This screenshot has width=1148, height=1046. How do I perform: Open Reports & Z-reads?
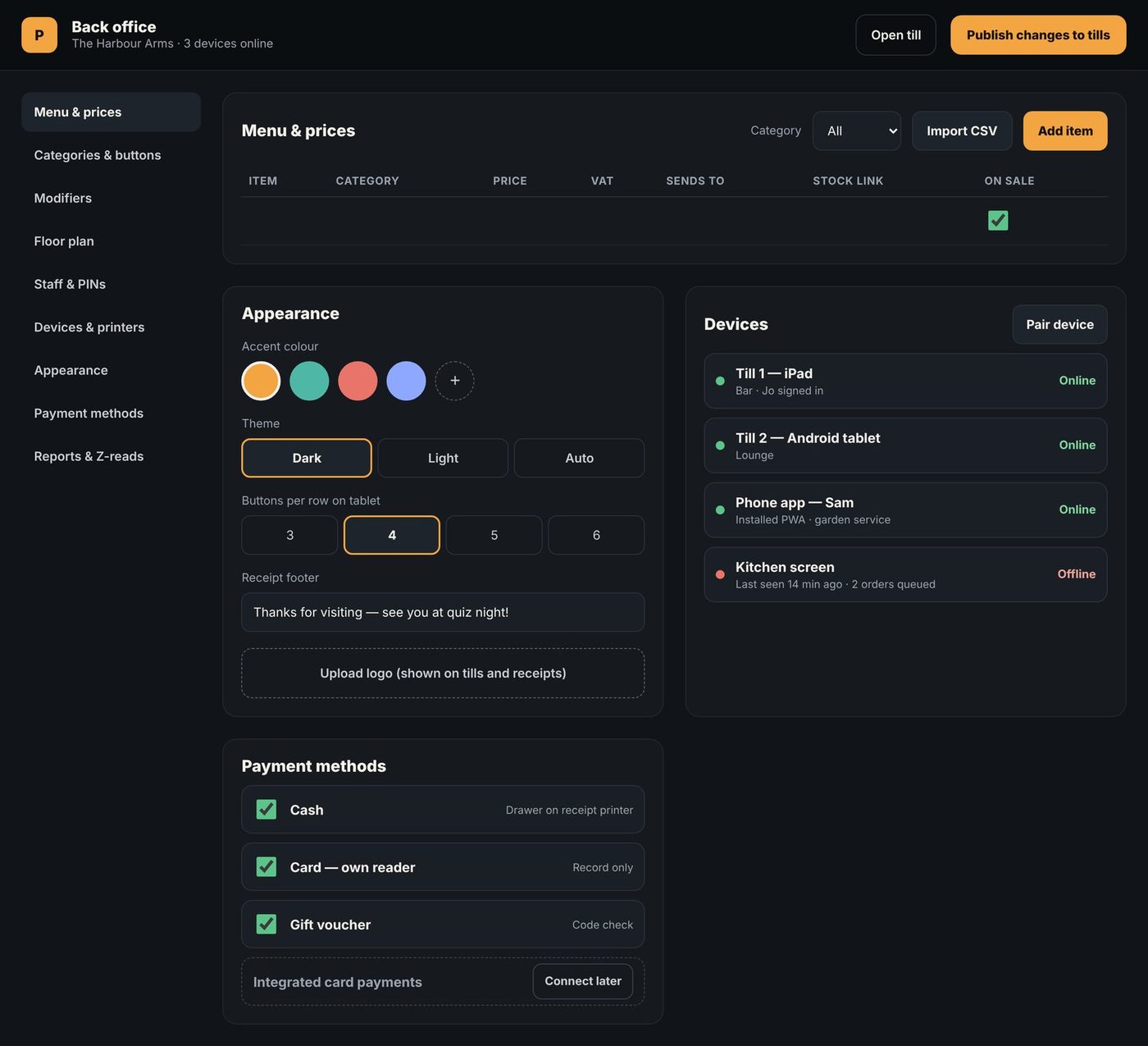(x=111, y=456)
